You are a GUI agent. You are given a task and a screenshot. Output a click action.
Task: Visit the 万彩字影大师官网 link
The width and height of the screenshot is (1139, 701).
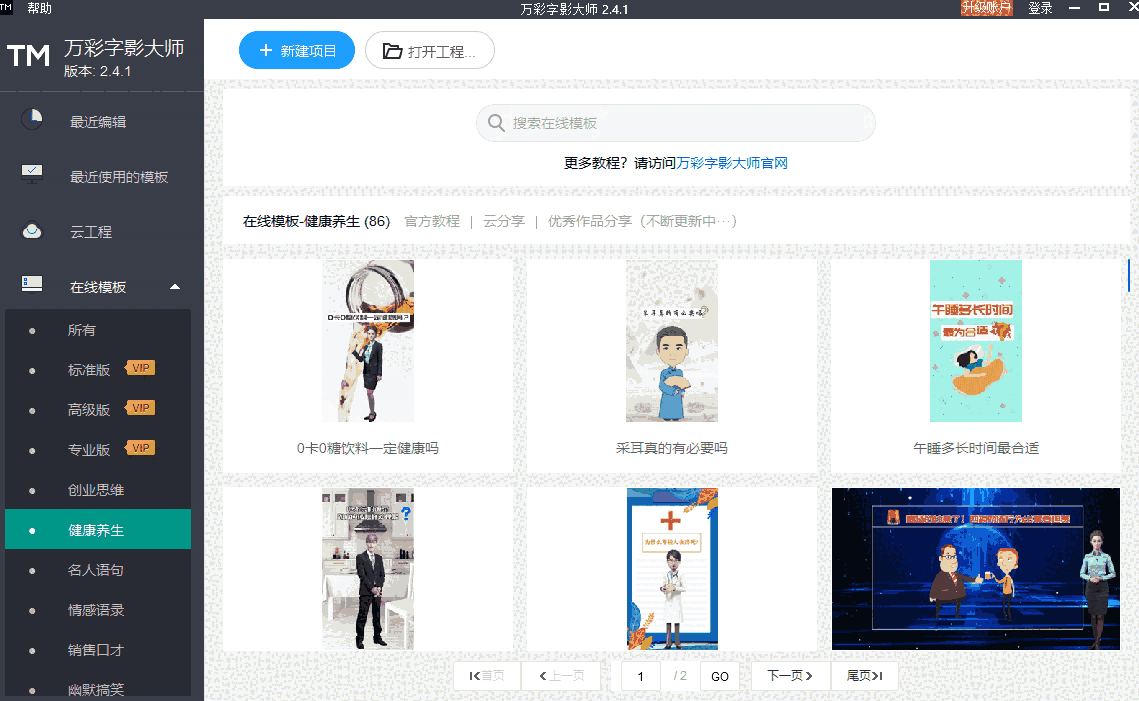(730, 162)
